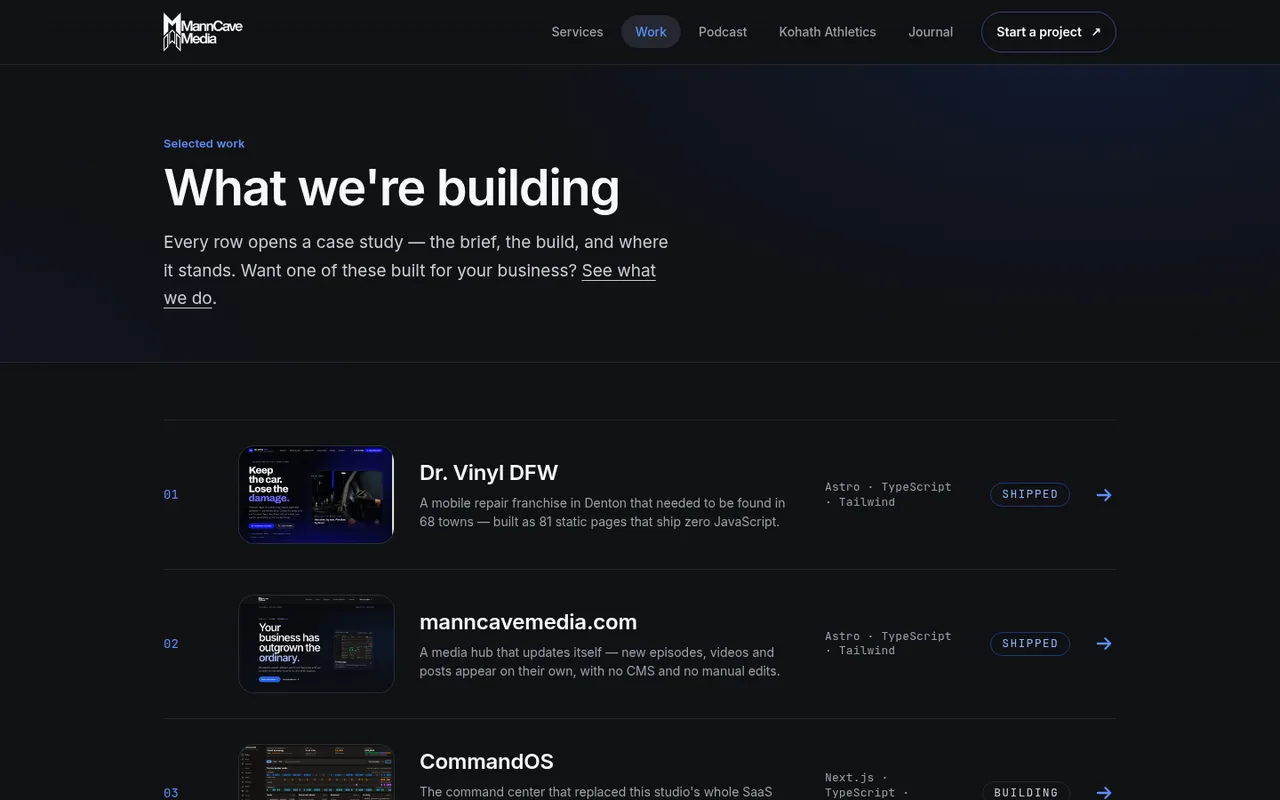Click 'Selected work' label text
This screenshot has height=800, width=1280.
click(x=204, y=144)
